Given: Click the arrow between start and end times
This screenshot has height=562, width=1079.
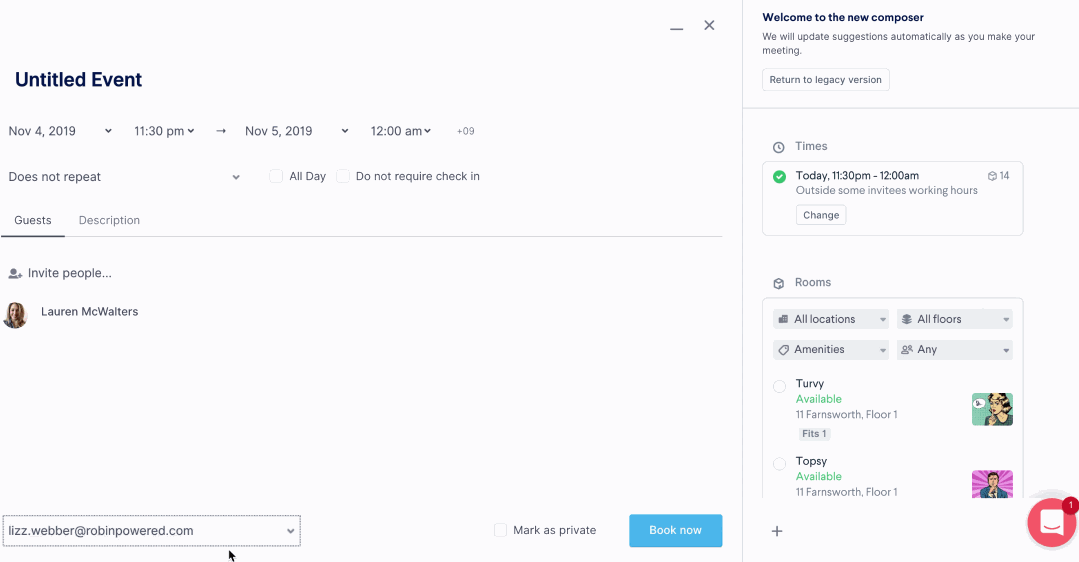Looking at the screenshot, I should (x=220, y=131).
